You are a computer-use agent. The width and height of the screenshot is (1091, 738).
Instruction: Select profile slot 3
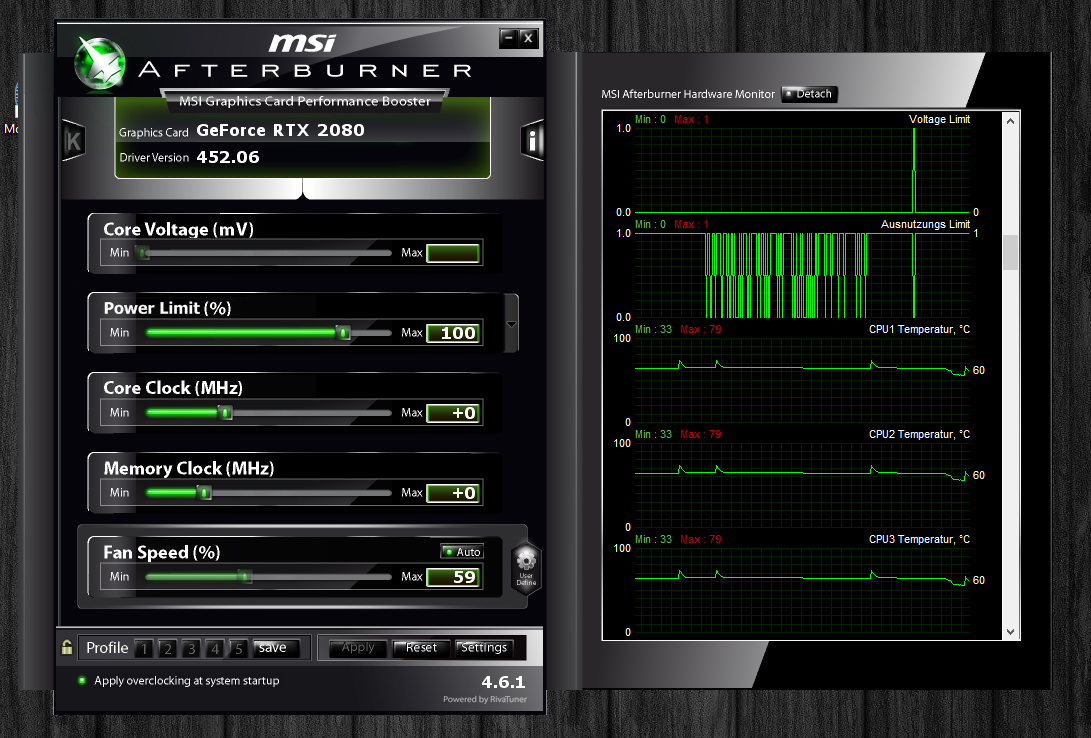[x=191, y=648]
